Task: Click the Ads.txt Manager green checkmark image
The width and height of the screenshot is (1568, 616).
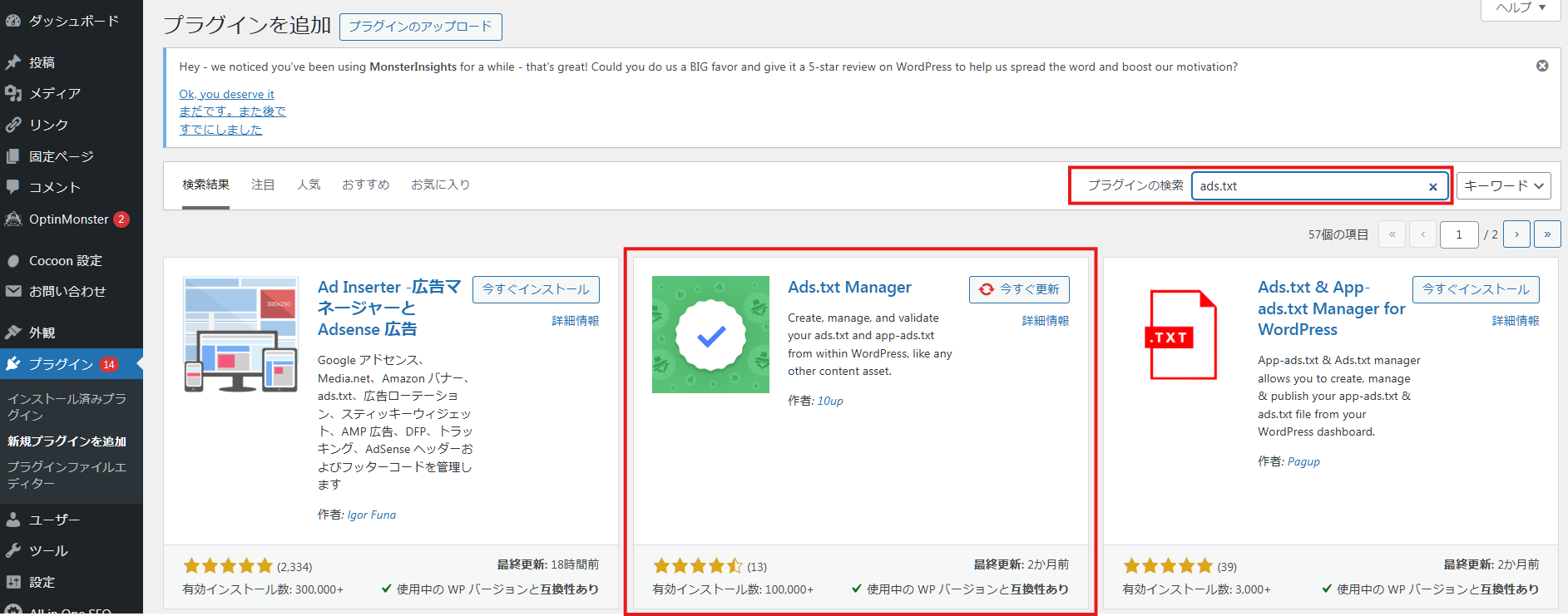Action: (710, 334)
